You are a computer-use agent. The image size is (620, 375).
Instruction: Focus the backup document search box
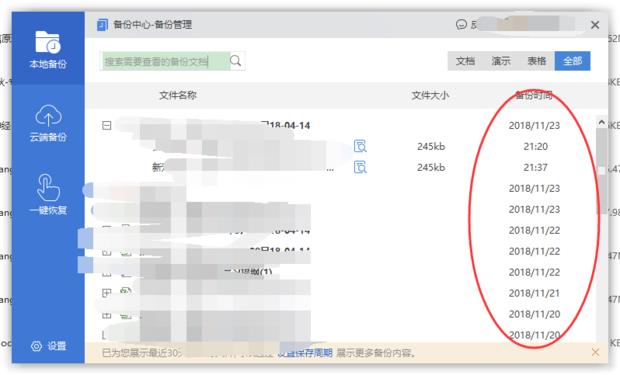[x=166, y=61]
